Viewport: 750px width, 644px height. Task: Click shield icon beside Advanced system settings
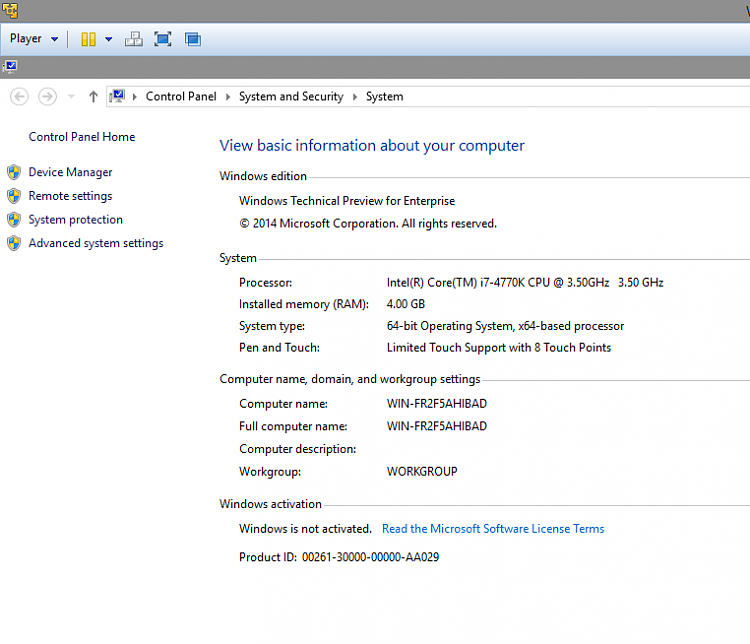coord(14,243)
